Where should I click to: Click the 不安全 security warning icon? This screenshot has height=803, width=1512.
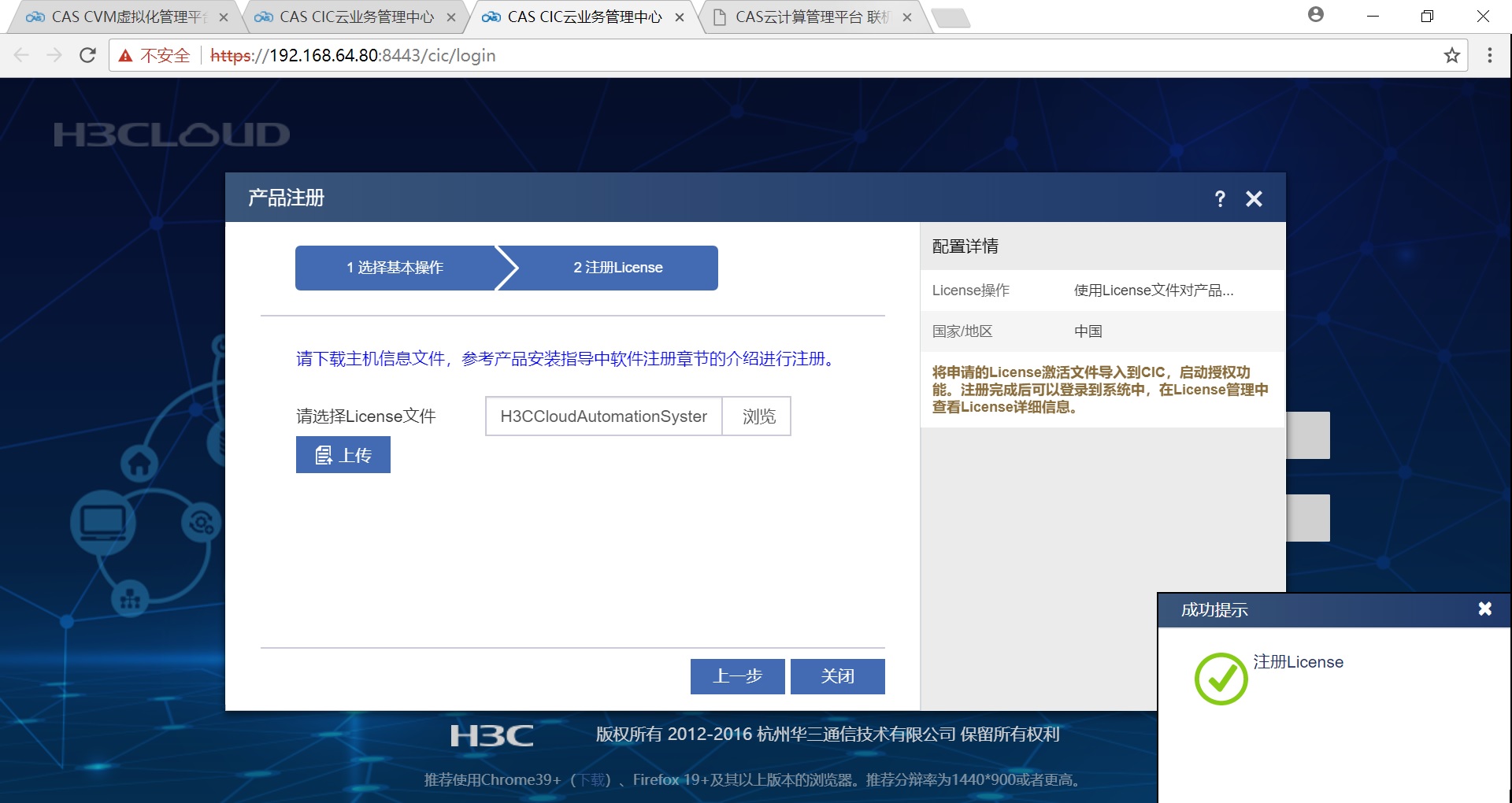pos(125,55)
